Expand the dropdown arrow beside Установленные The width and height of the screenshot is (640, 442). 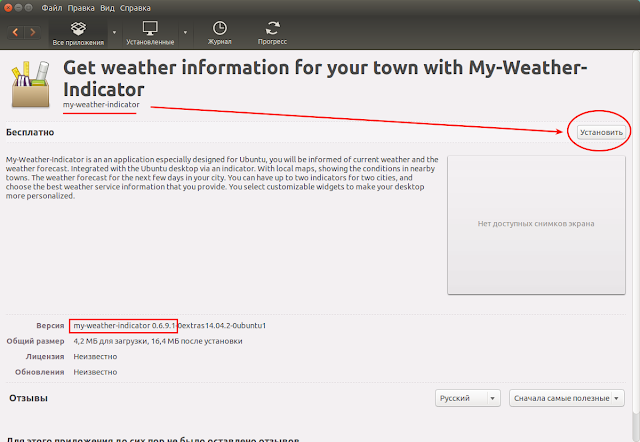185,32
